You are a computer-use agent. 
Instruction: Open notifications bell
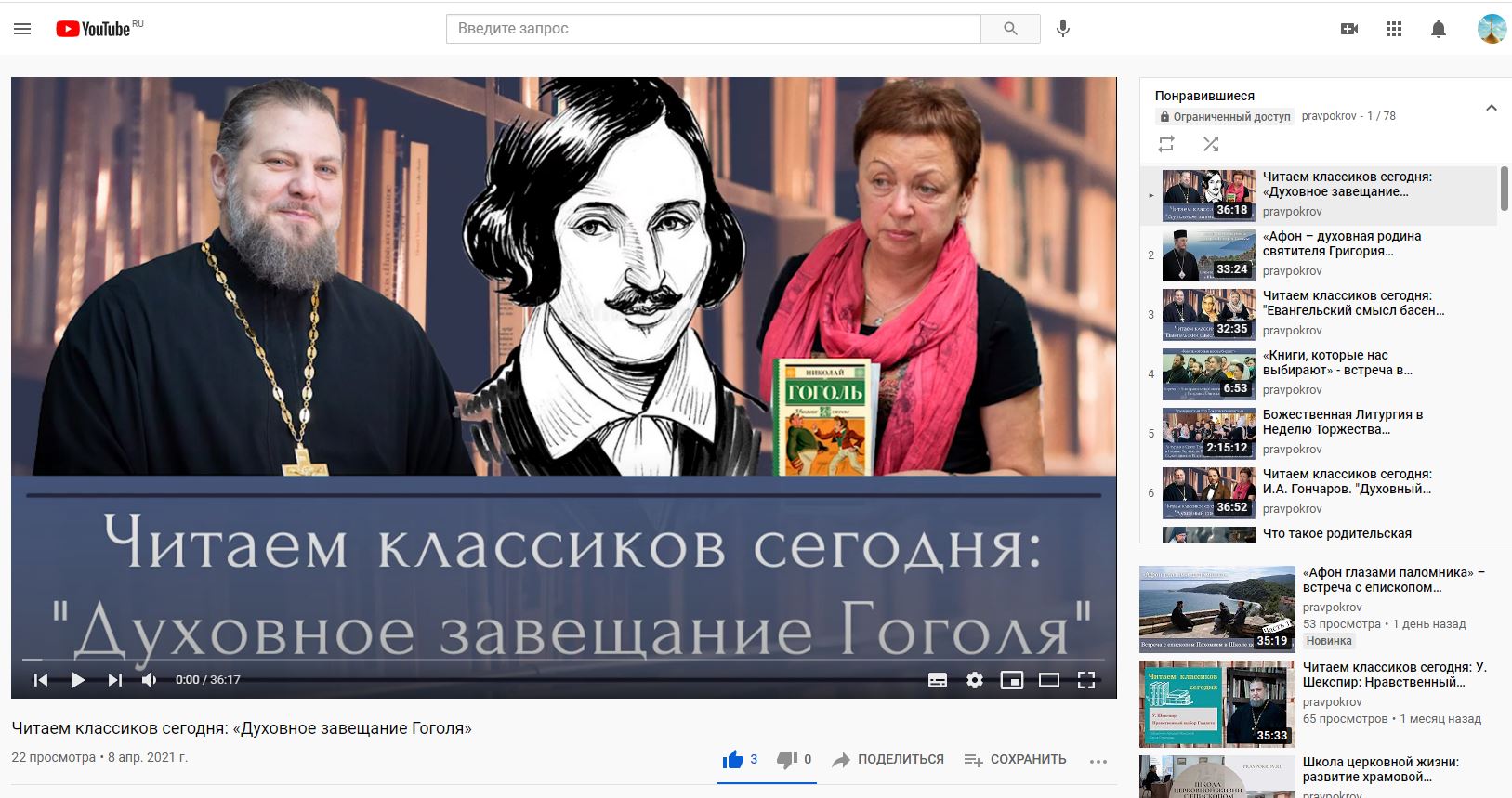pyautogui.click(x=1439, y=29)
